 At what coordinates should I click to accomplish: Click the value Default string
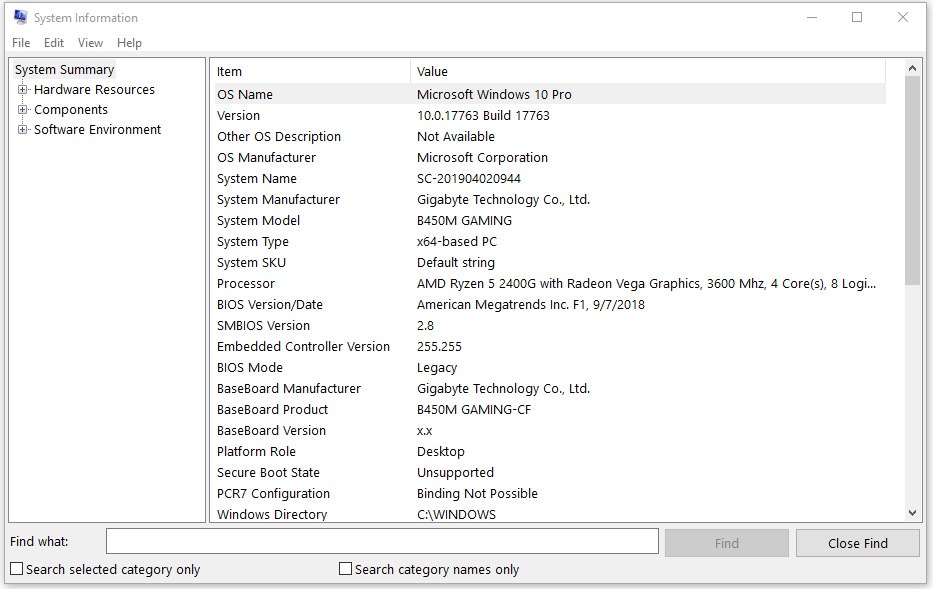(x=456, y=262)
